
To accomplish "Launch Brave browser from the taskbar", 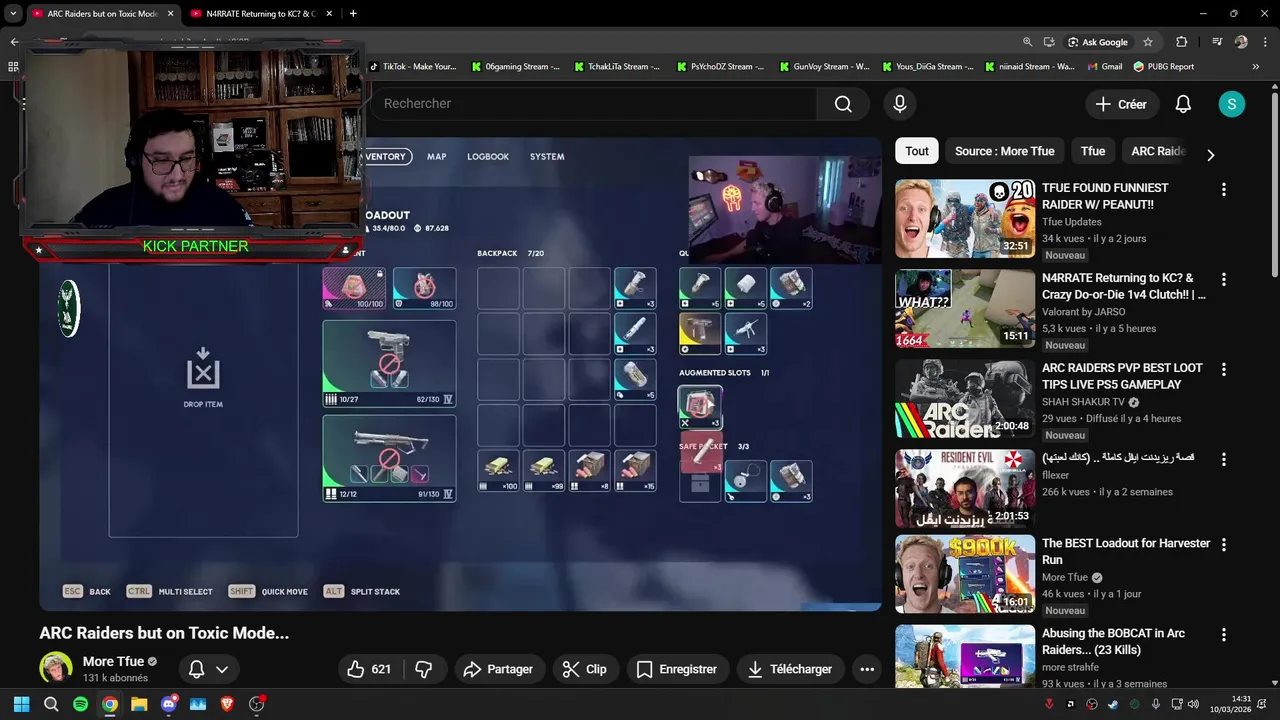I will pos(227,704).
